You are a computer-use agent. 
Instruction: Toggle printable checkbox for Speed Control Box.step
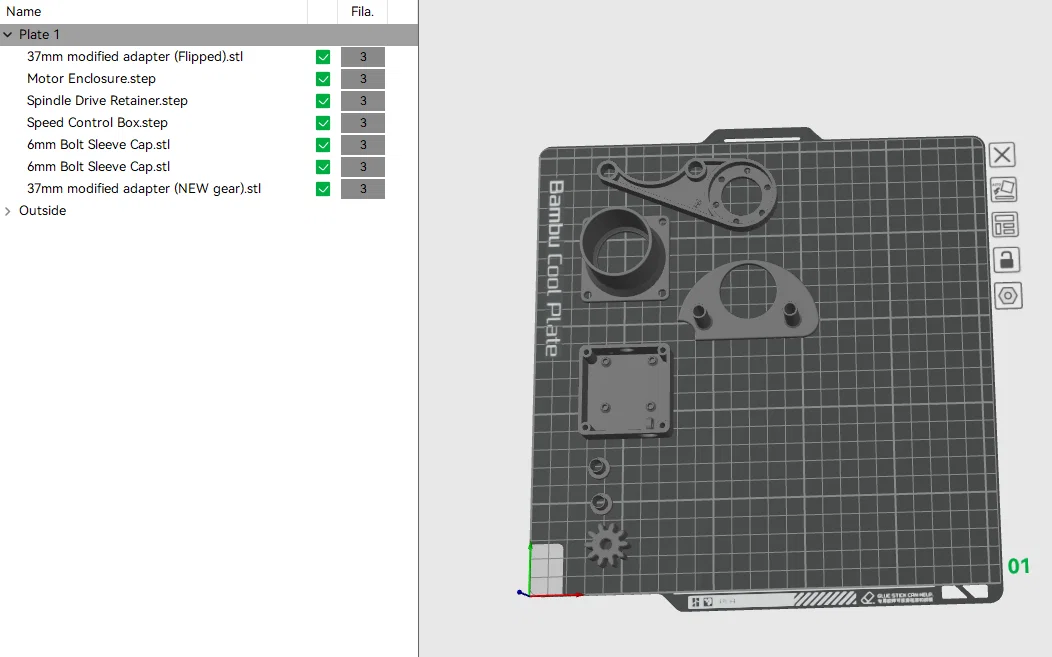pos(323,123)
